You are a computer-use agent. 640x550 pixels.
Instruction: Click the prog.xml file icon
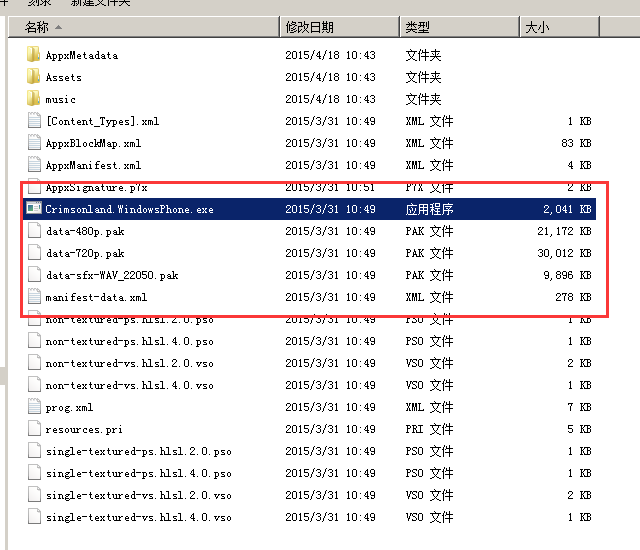[34, 407]
